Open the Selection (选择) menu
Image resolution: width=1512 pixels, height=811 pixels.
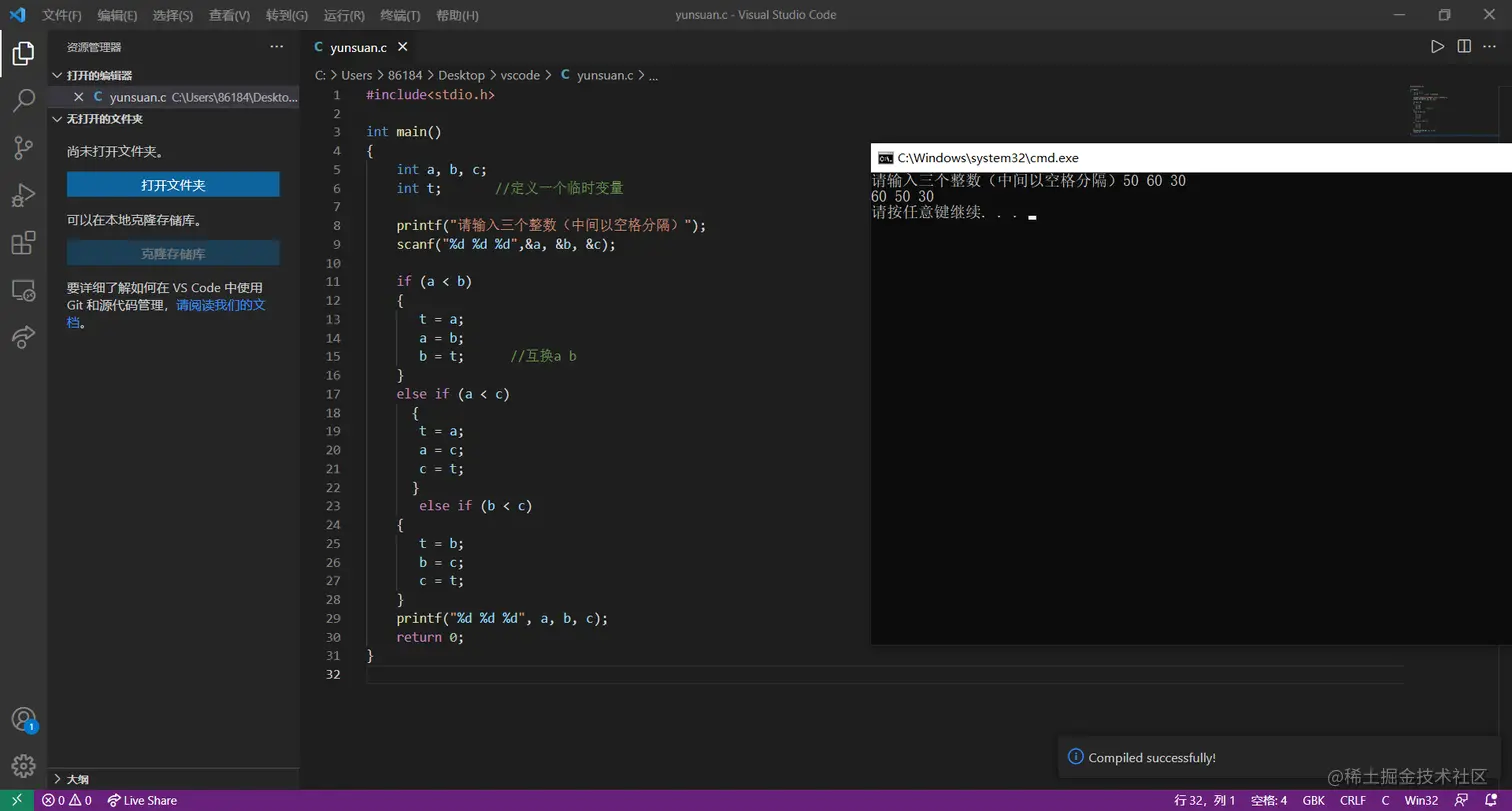point(173,15)
